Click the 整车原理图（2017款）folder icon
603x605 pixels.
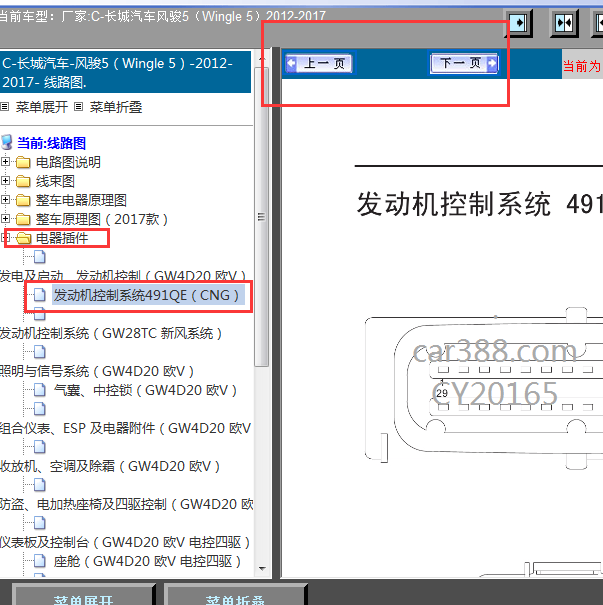click(x=23, y=220)
